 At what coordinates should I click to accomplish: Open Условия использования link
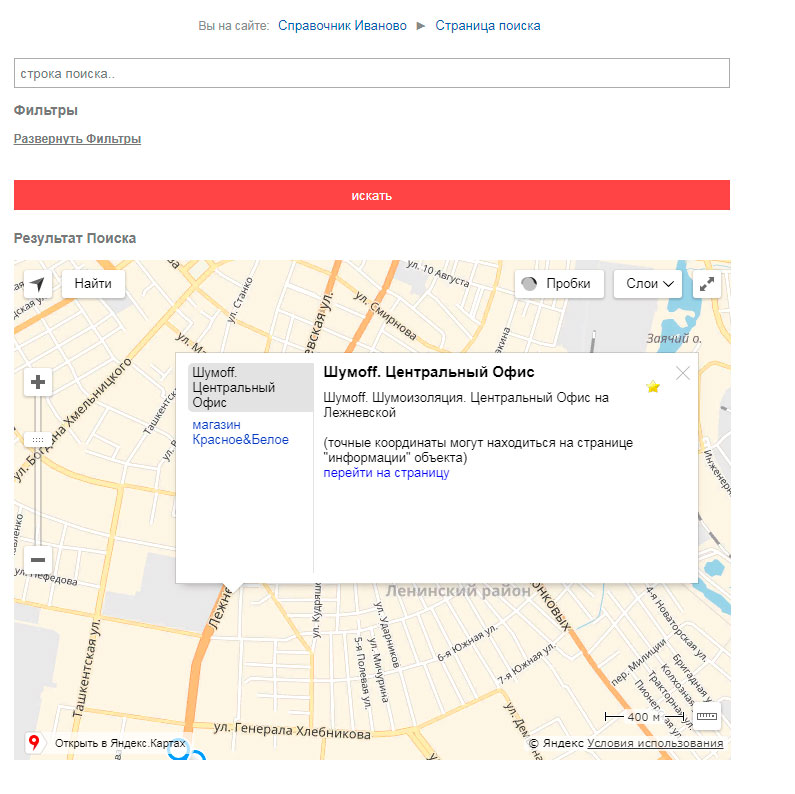(x=655, y=743)
